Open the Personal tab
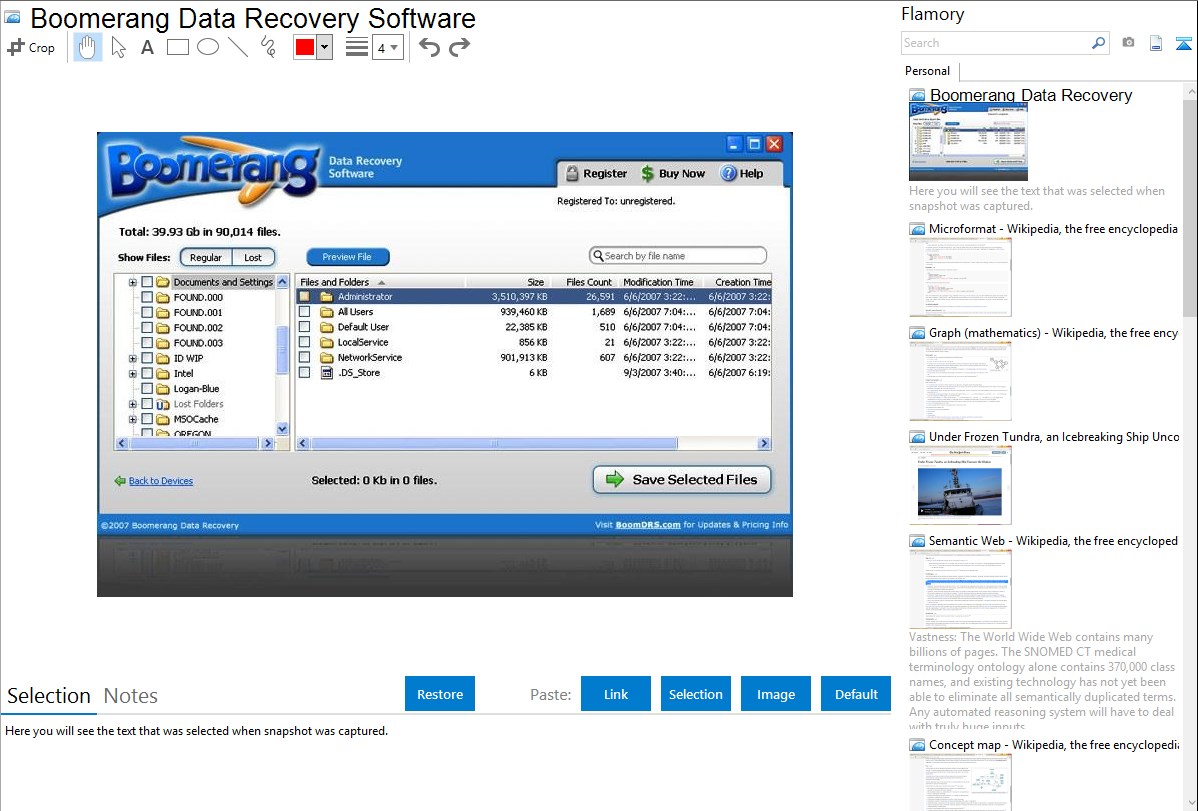 (928, 71)
